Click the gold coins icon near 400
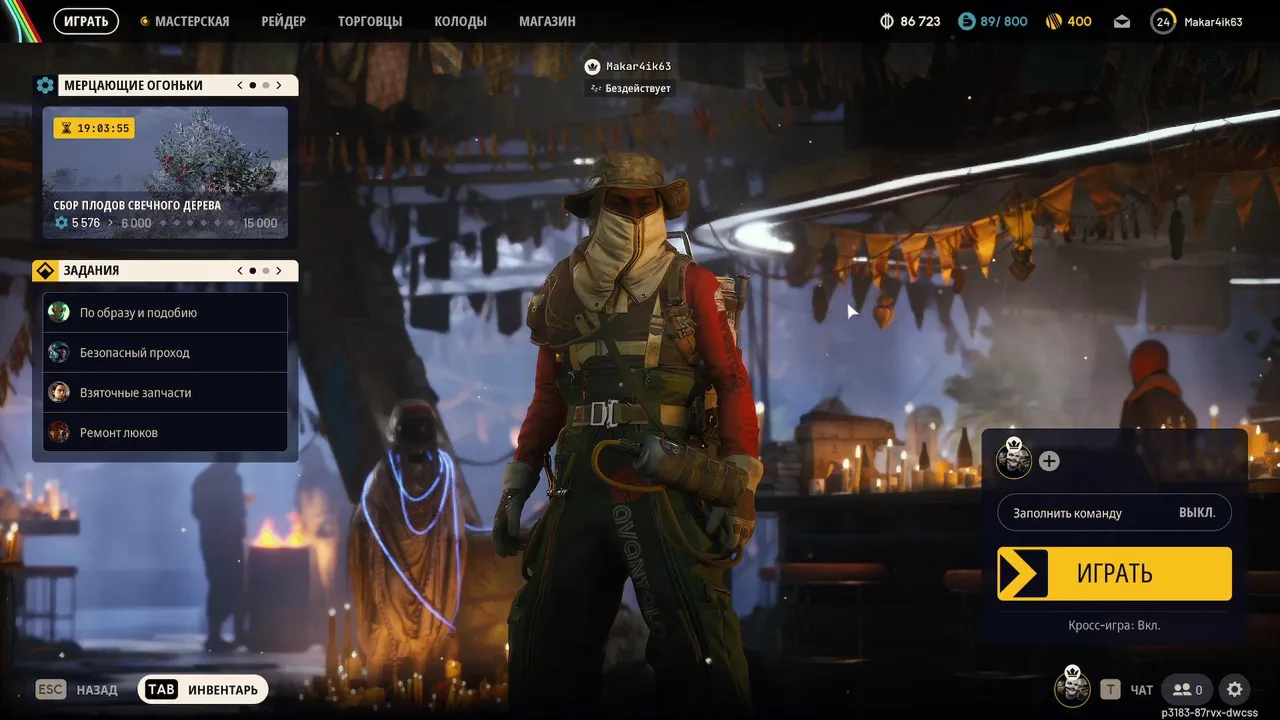Screen dimensions: 1280x720 (x=1054, y=21)
